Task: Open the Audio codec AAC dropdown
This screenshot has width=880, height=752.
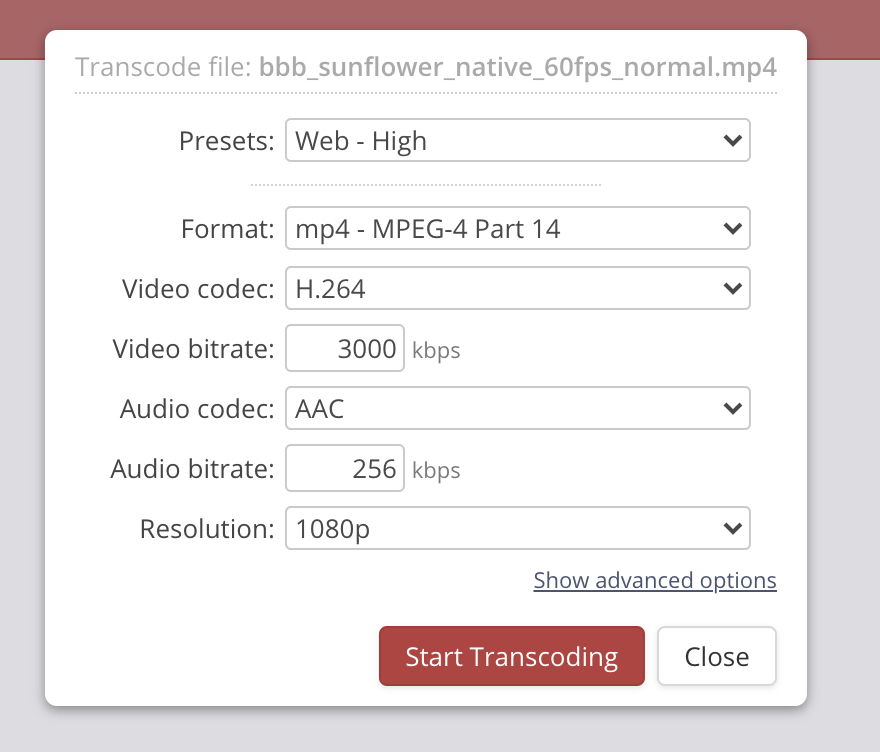Action: [x=517, y=408]
